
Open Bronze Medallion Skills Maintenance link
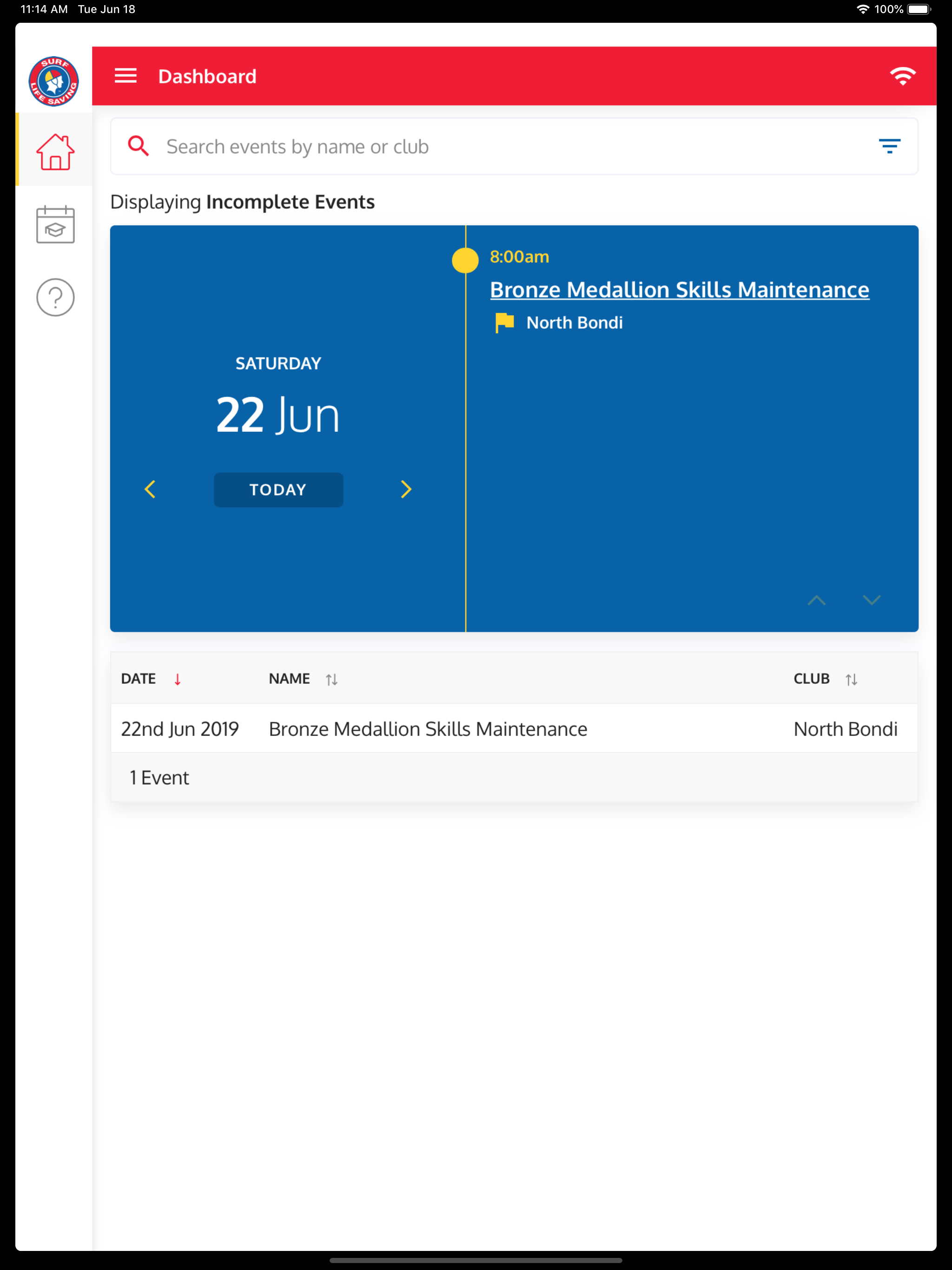click(x=679, y=290)
